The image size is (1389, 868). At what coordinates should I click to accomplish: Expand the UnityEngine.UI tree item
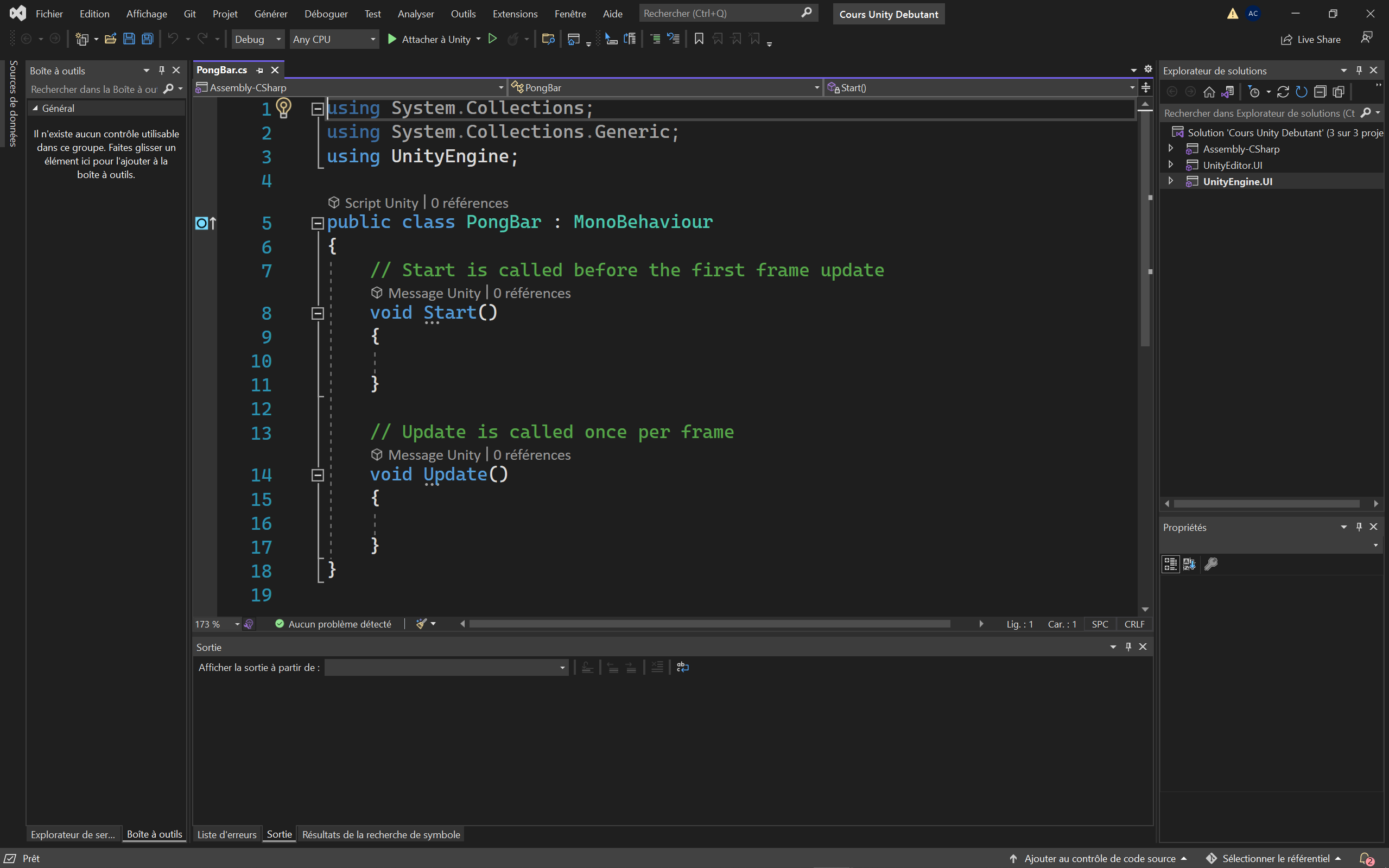[x=1172, y=181]
